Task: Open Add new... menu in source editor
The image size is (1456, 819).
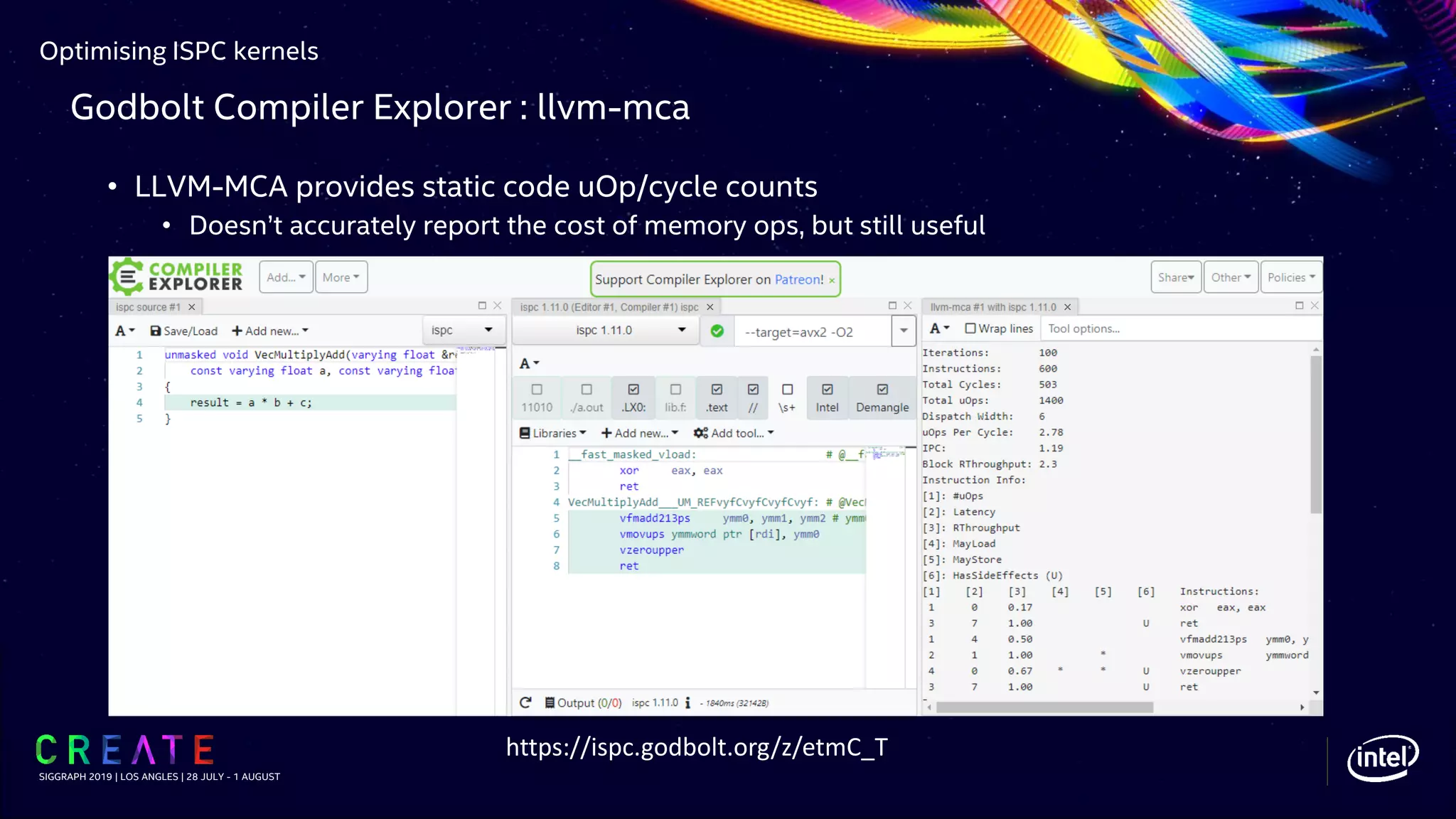Action: [x=270, y=331]
